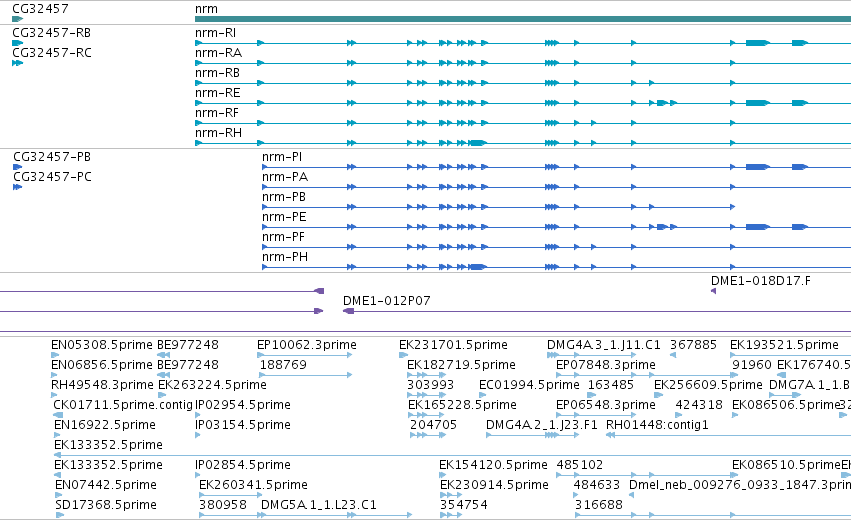Select the nrm-PH protein label
Viewport: 851px width, 520px height.
tap(284, 257)
